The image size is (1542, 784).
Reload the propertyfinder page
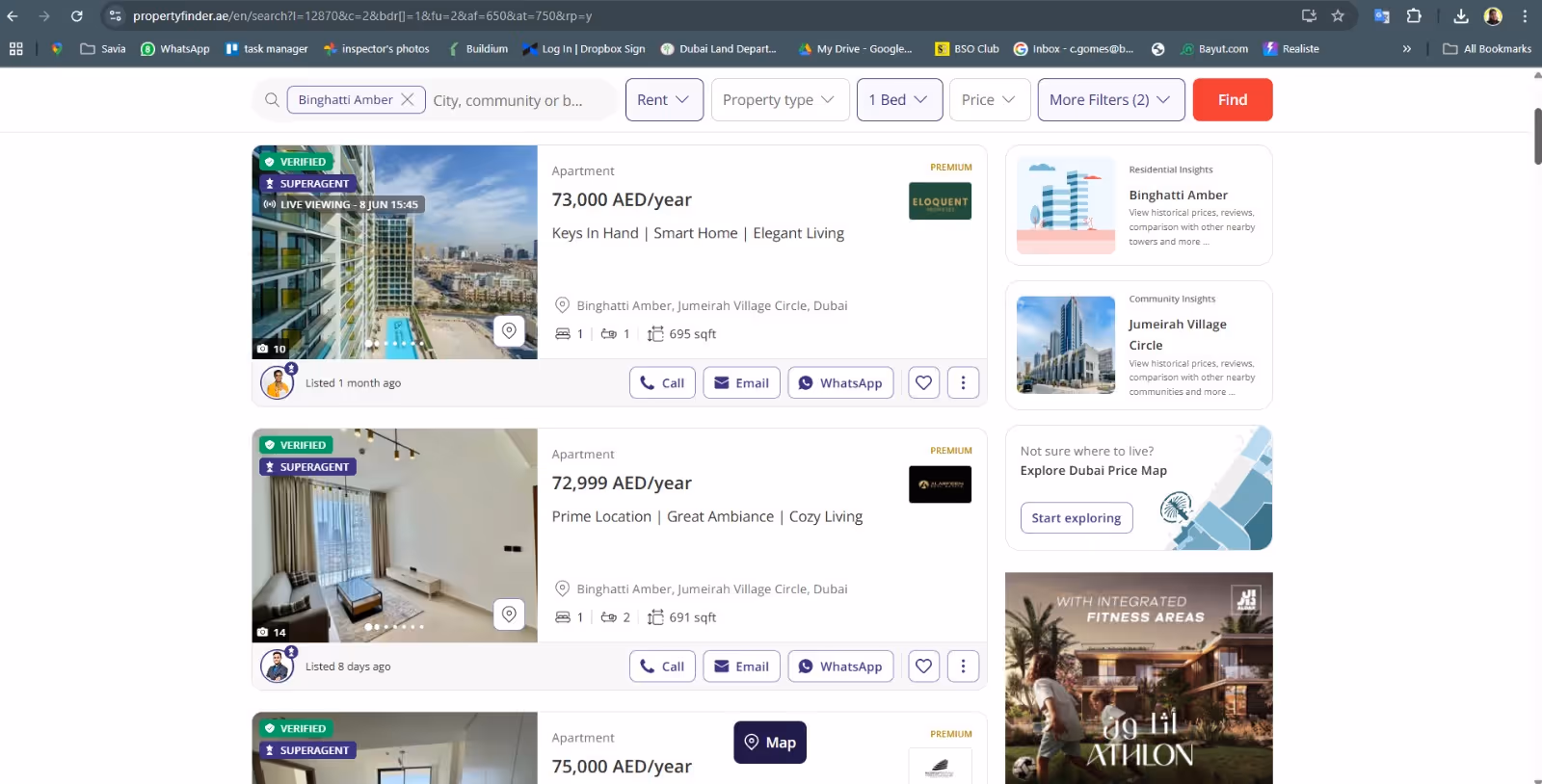[x=77, y=15]
